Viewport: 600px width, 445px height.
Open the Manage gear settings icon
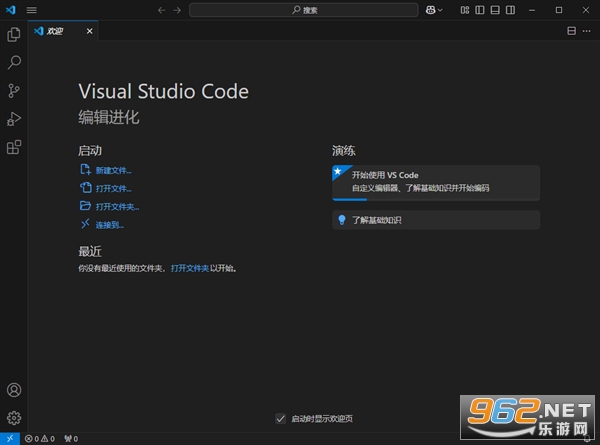[x=14, y=418]
